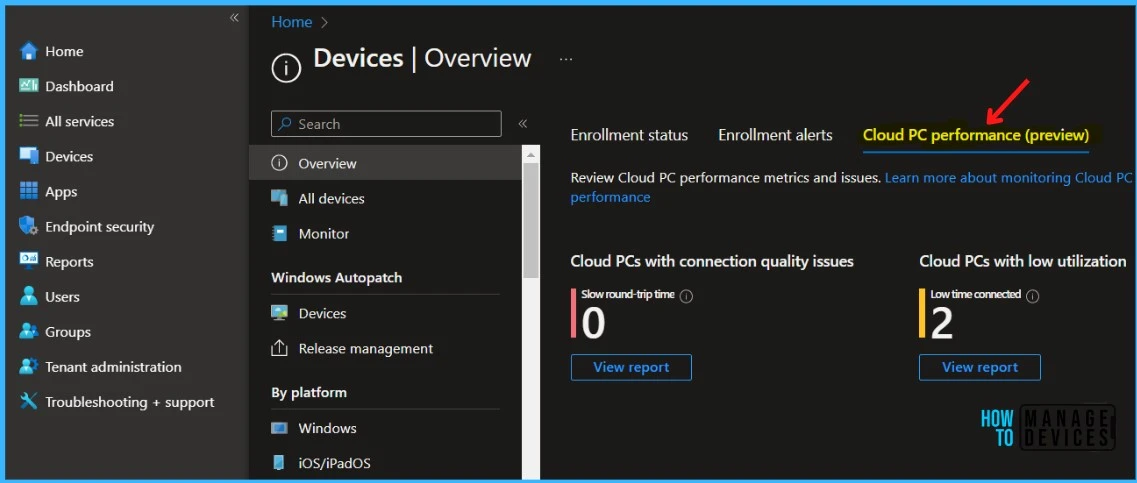
Task: Click the Devices Overview page info icon
Action: tap(286, 68)
